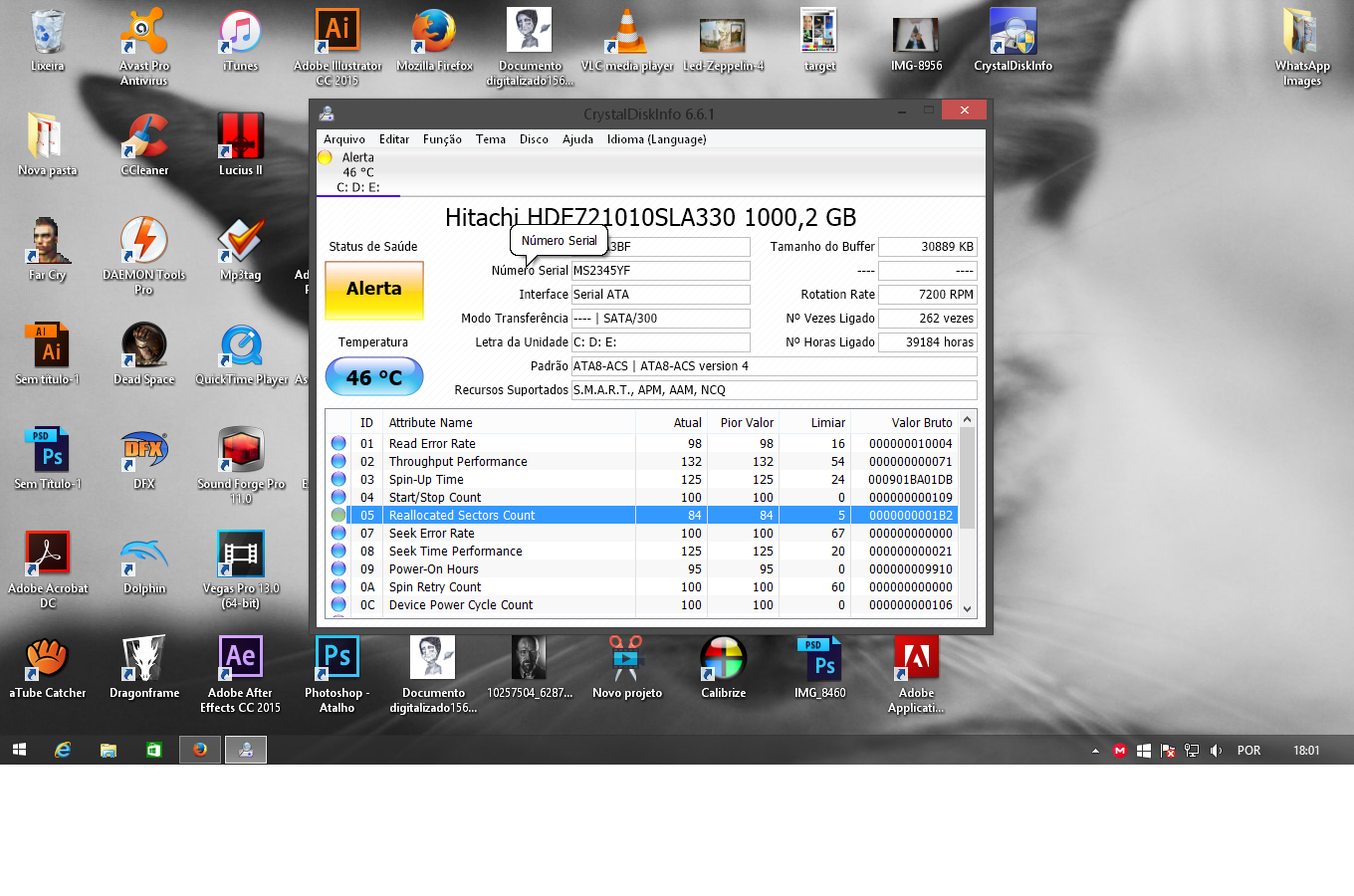
Task: Open the Vegas Pro 13.0 (64-bit) icon
Action: [240, 569]
